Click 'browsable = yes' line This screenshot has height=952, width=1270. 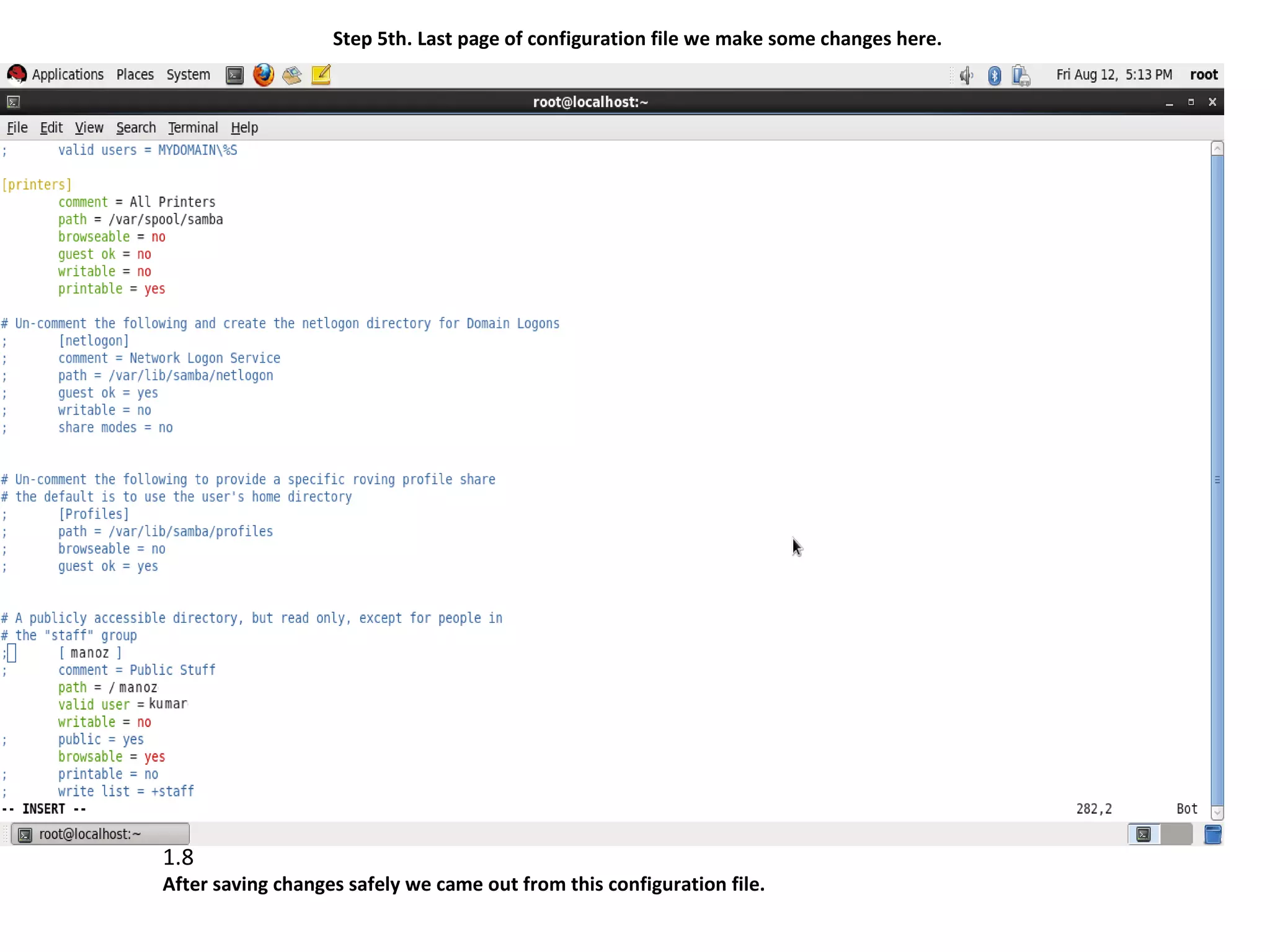coord(112,757)
